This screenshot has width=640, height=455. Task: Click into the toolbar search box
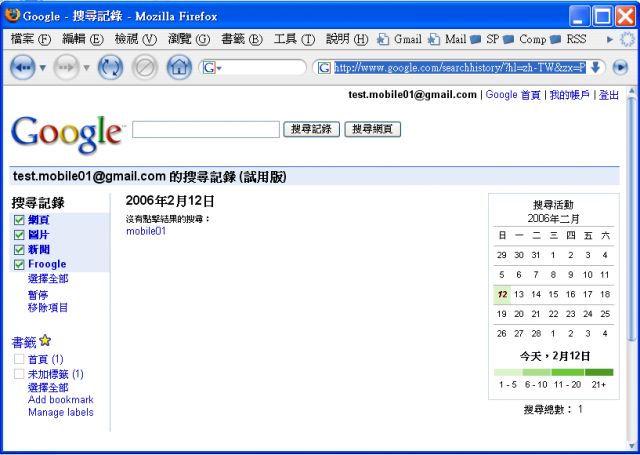263,68
